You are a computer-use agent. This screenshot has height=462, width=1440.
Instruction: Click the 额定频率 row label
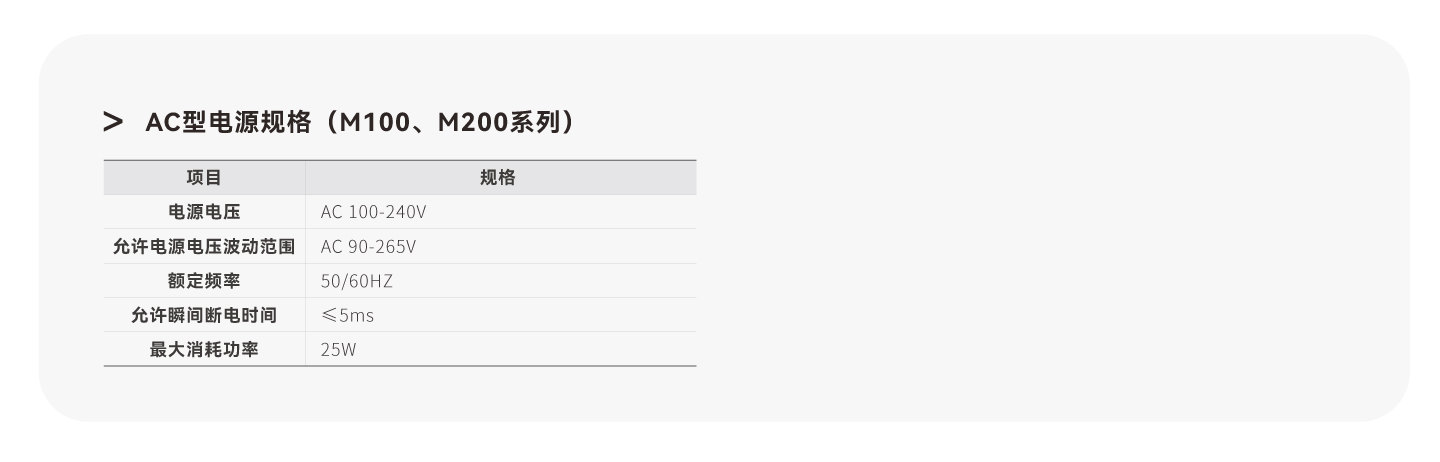pos(204,281)
